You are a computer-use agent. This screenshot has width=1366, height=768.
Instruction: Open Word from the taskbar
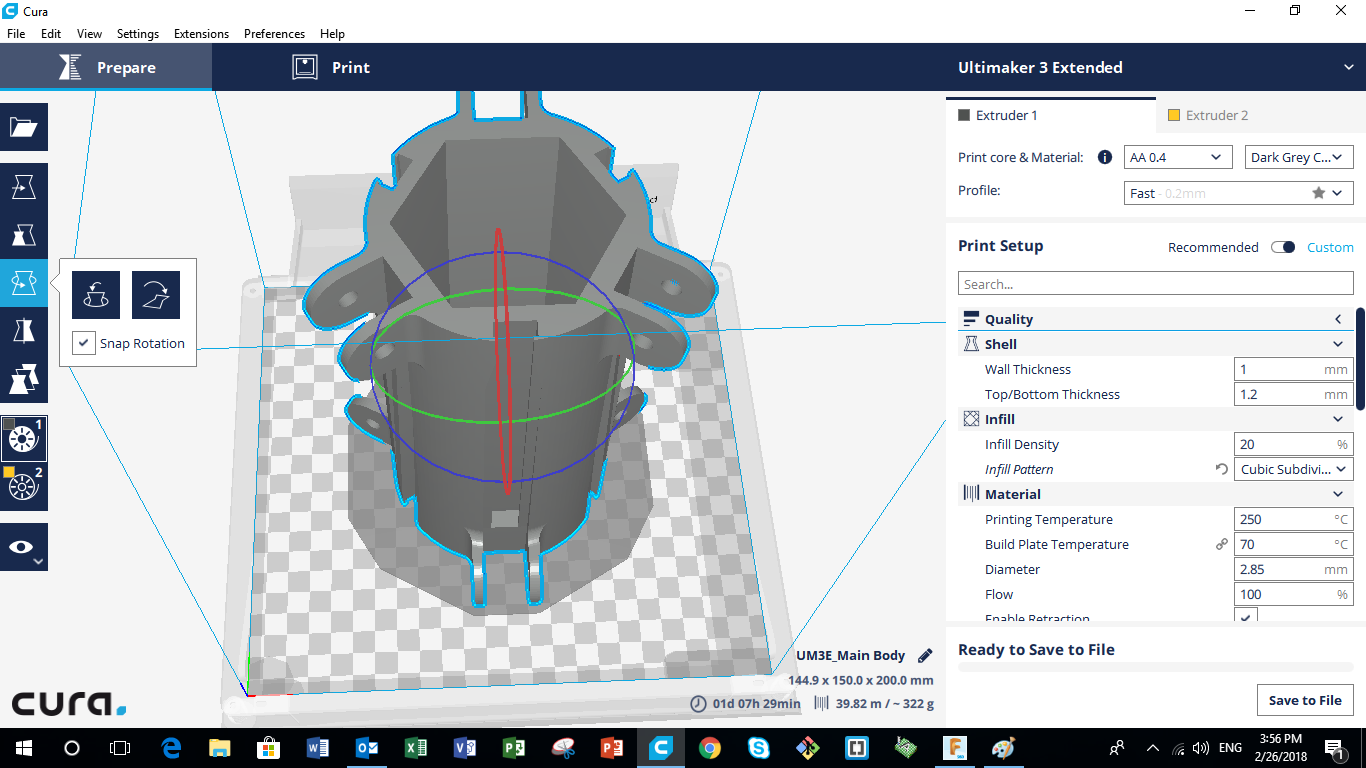(x=317, y=748)
